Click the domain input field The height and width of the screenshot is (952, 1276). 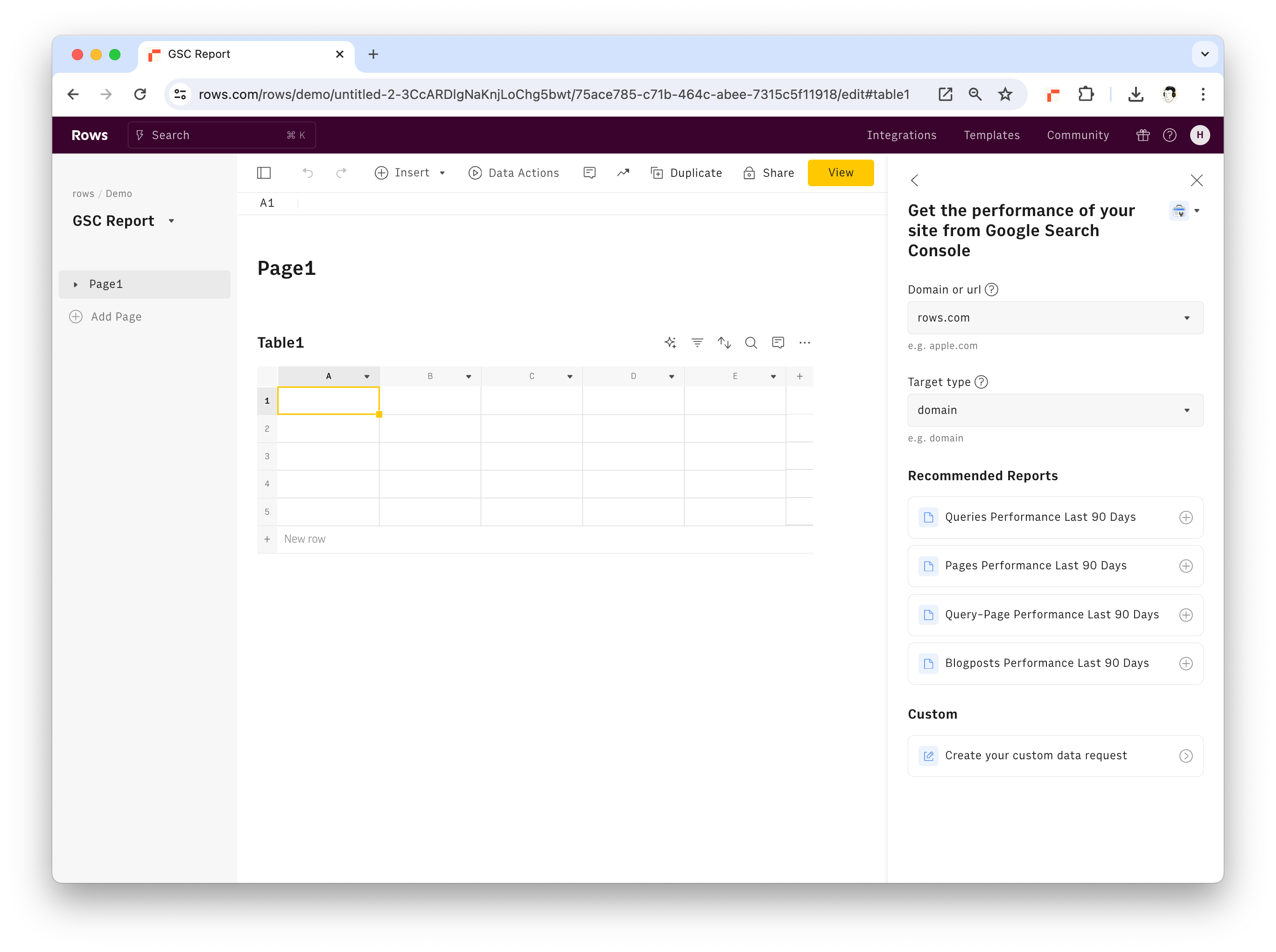(1054, 318)
